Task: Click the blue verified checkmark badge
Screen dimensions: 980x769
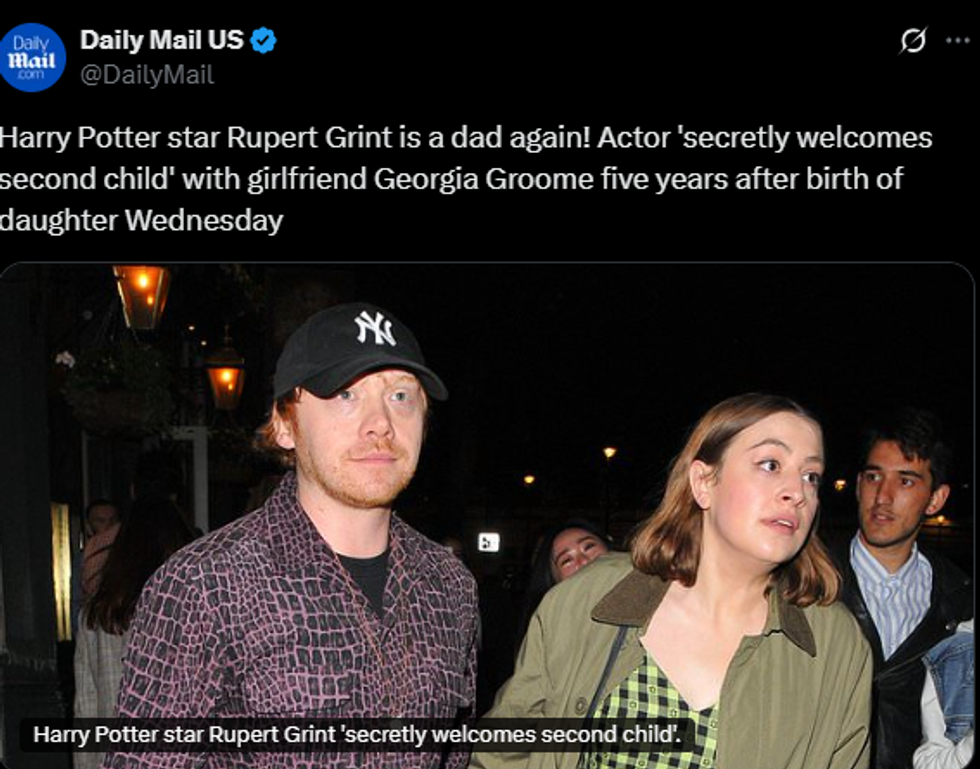Action: 263,41
